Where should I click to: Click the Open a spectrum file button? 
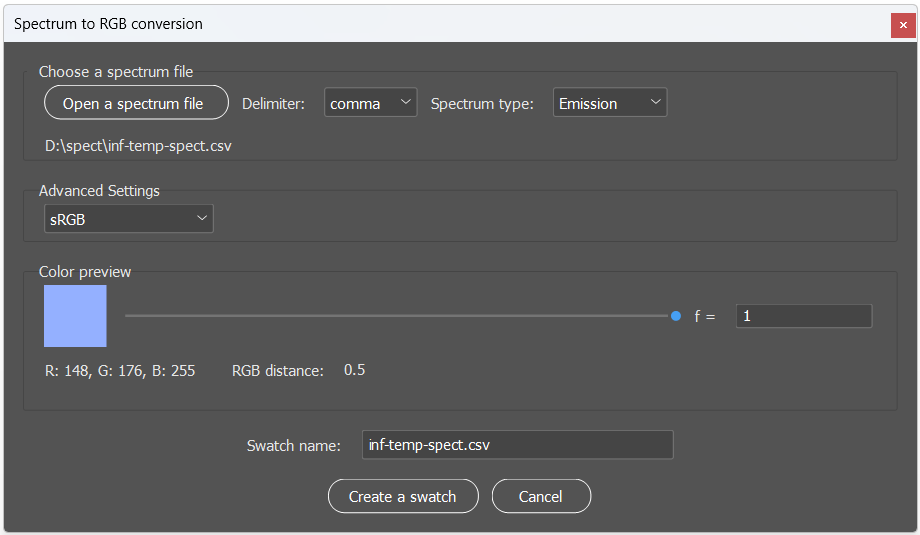point(136,103)
